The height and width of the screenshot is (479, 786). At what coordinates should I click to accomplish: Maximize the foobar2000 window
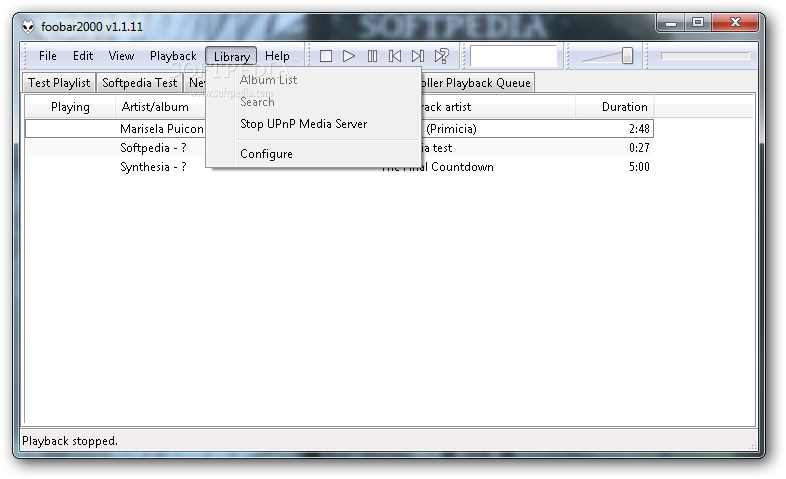(x=698, y=23)
